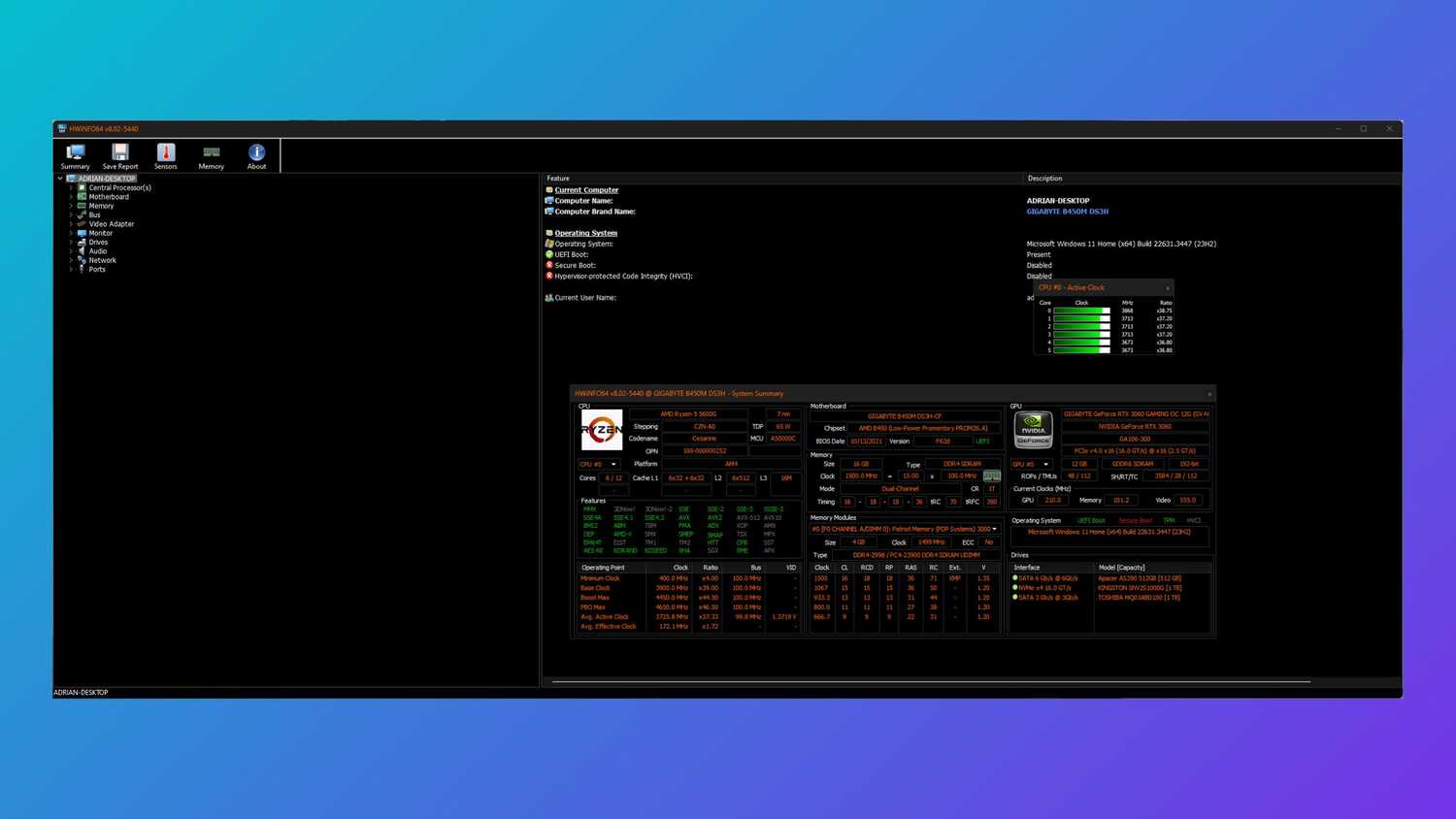
Task: Open the CPU #0 selector dropdown
Action: [598, 465]
